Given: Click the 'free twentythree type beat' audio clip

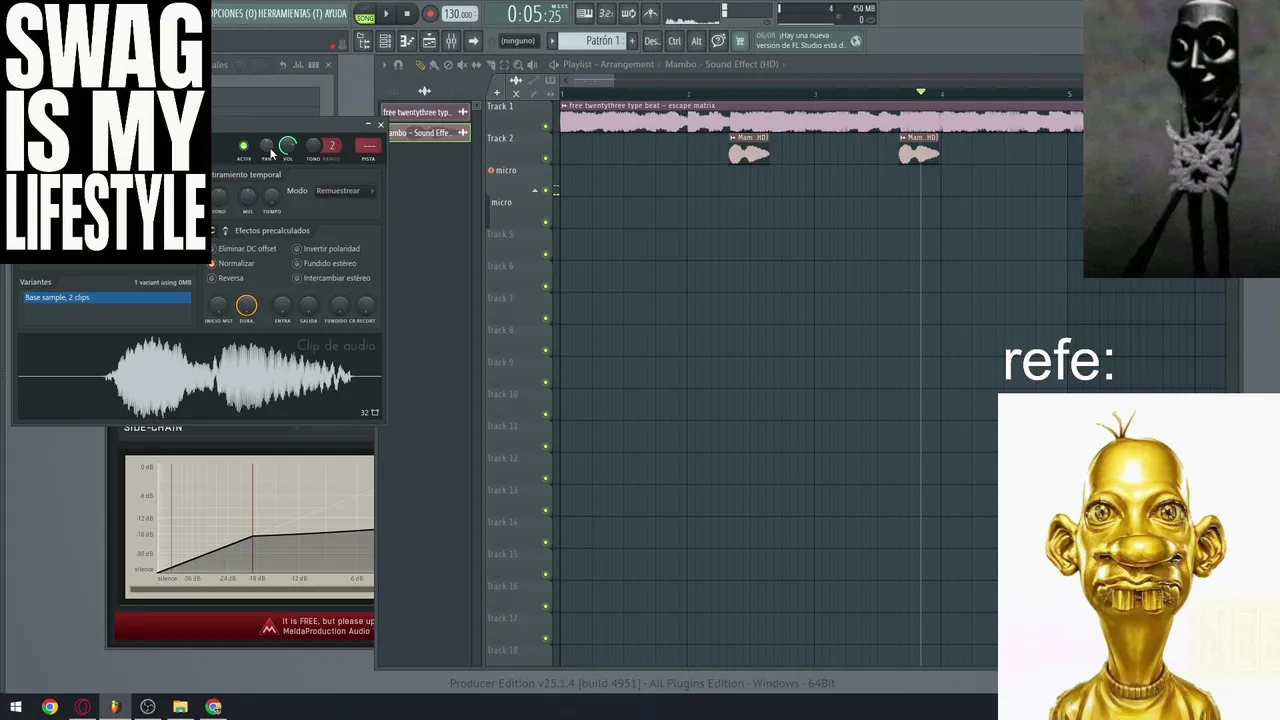Looking at the screenshot, I should pyautogui.click(x=821, y=117).
